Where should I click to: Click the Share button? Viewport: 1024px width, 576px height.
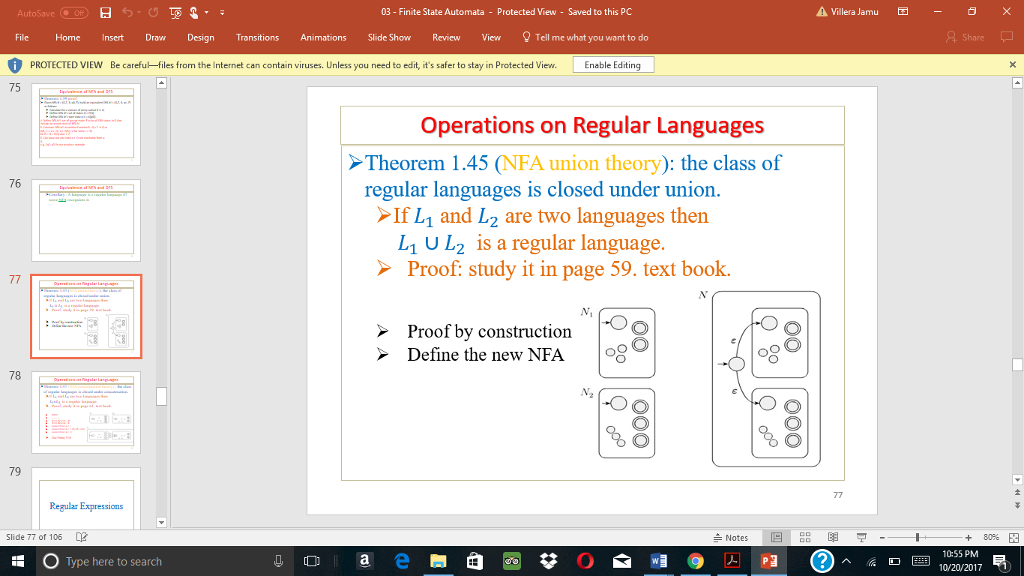point(965,37)
